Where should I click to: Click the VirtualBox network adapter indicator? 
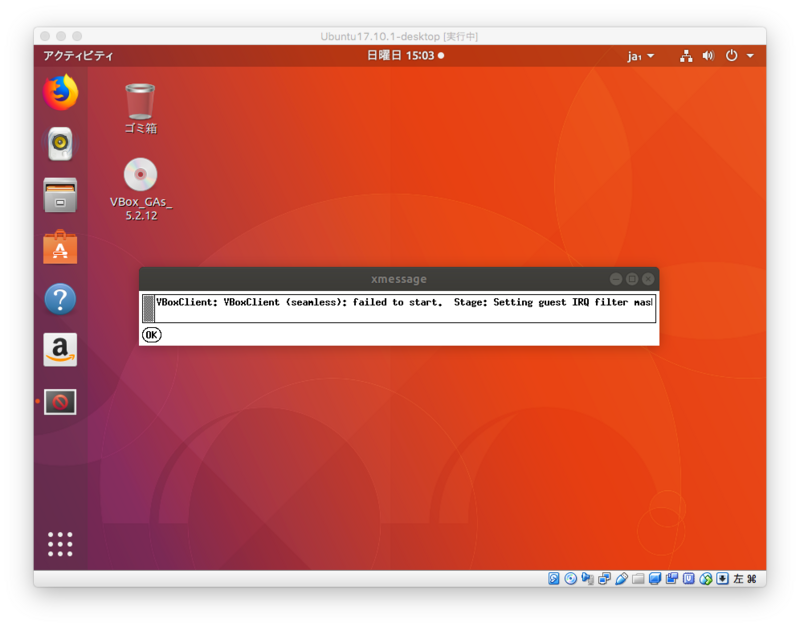(x=604, y=579)
